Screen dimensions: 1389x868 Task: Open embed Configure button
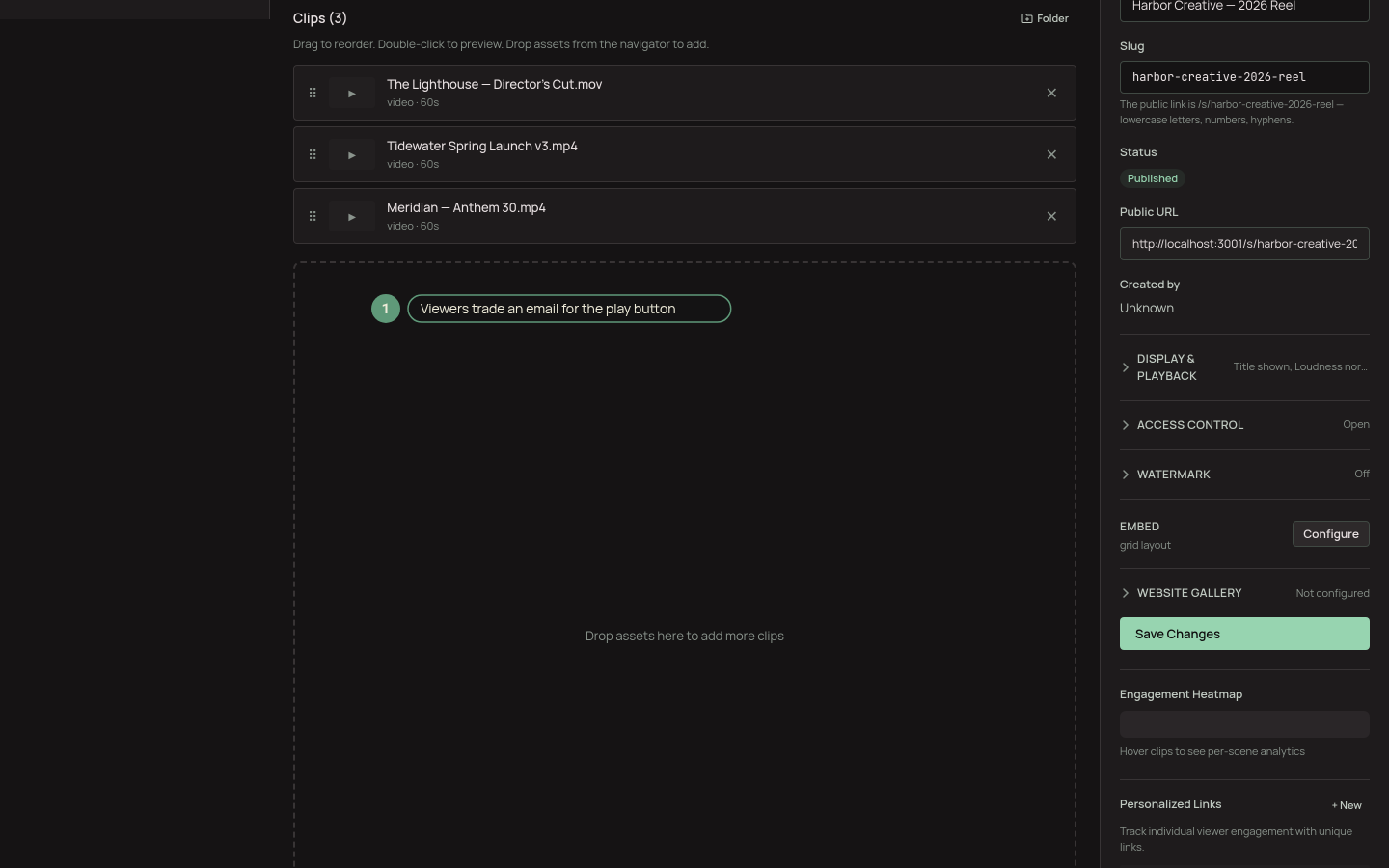pos(1330,534)
